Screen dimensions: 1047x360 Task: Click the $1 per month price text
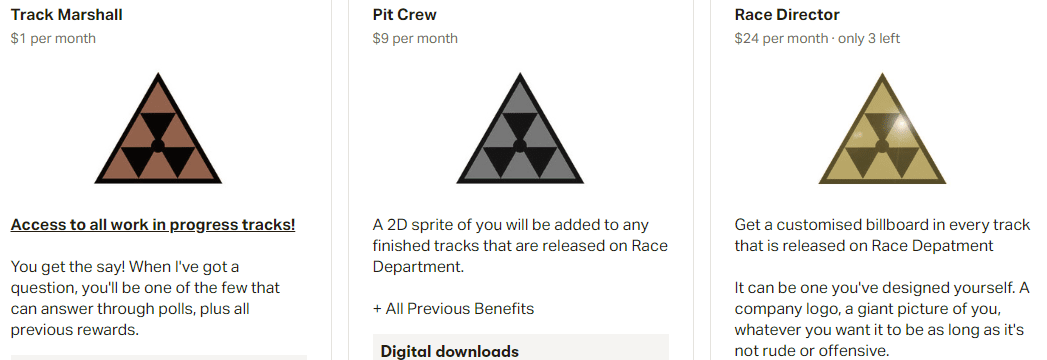(53, 38)
